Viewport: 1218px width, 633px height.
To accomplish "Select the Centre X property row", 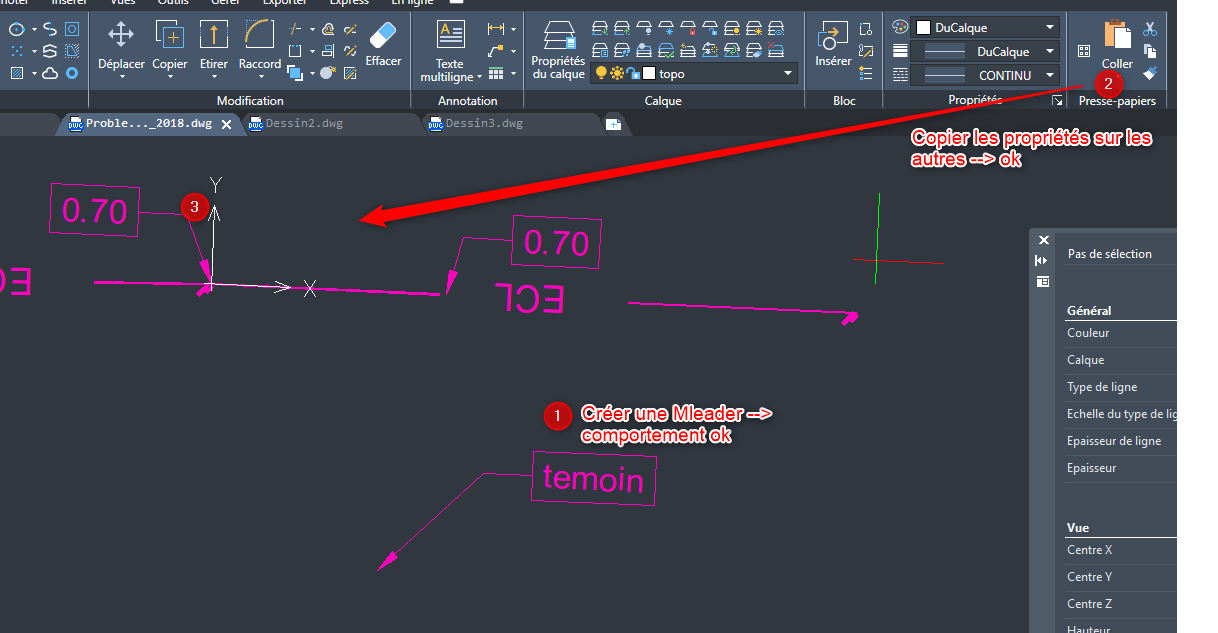I will click(1120, 550).
